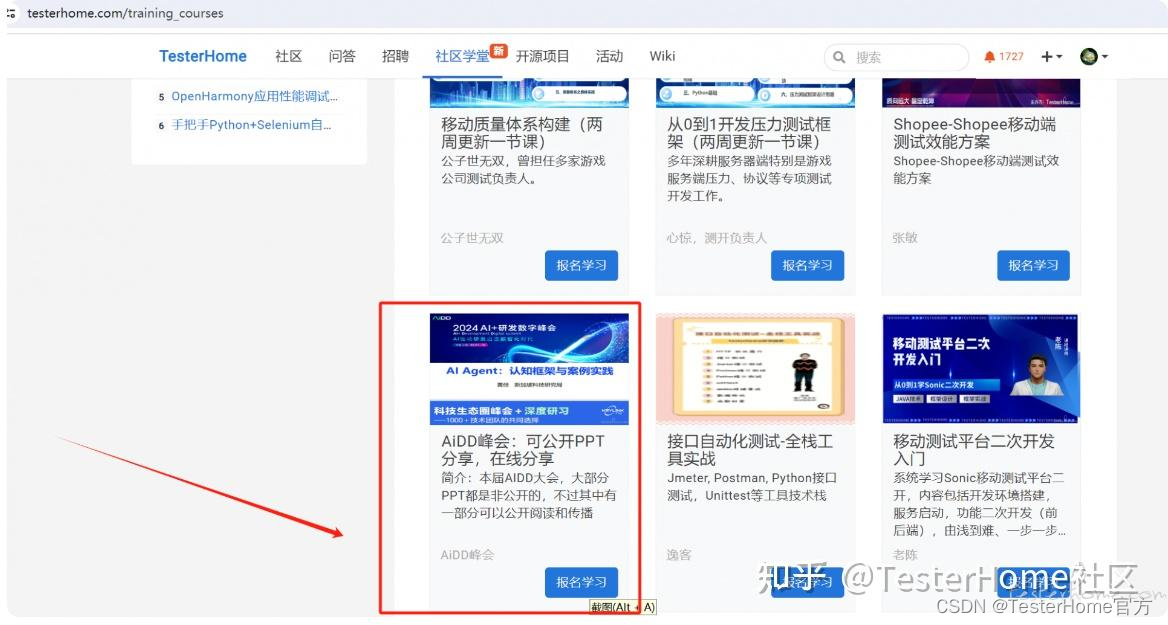The height and width of the screenshot is (625, 1168).
Task: Click the TesterHome logo
Action: pyautogui.click(x=202, y=56)
